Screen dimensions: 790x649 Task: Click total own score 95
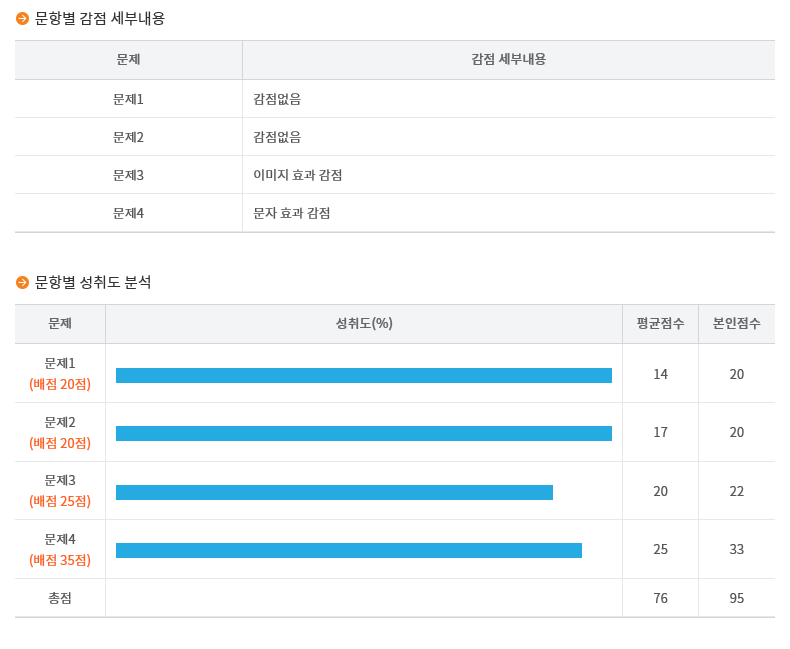[x=737, y=598]
